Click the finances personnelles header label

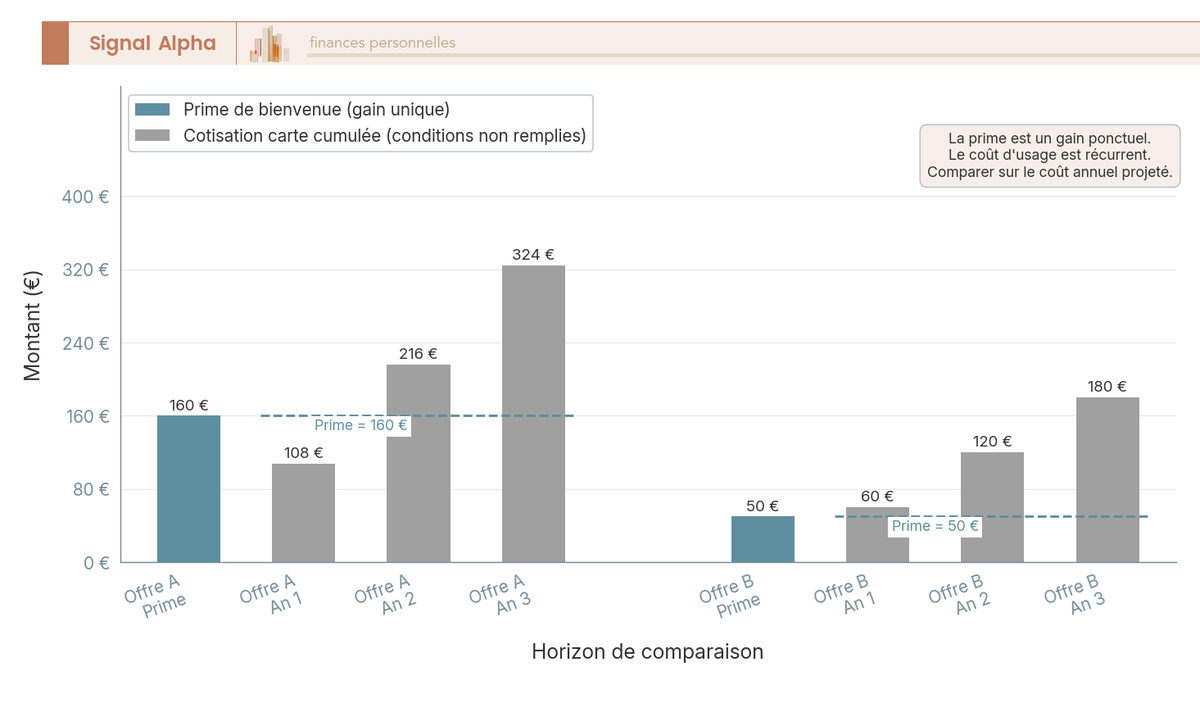pyautogui.click(x=382, y=43)
